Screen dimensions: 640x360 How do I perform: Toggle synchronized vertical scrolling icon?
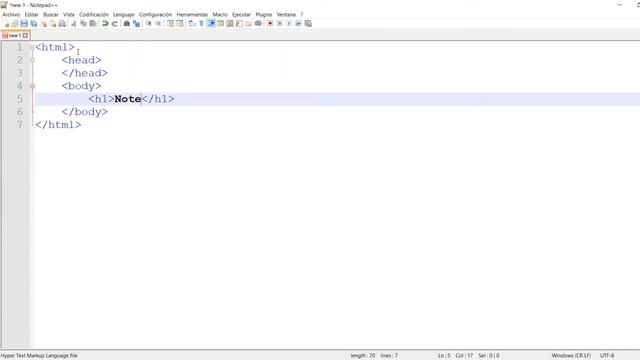click(x=170, y=24)
